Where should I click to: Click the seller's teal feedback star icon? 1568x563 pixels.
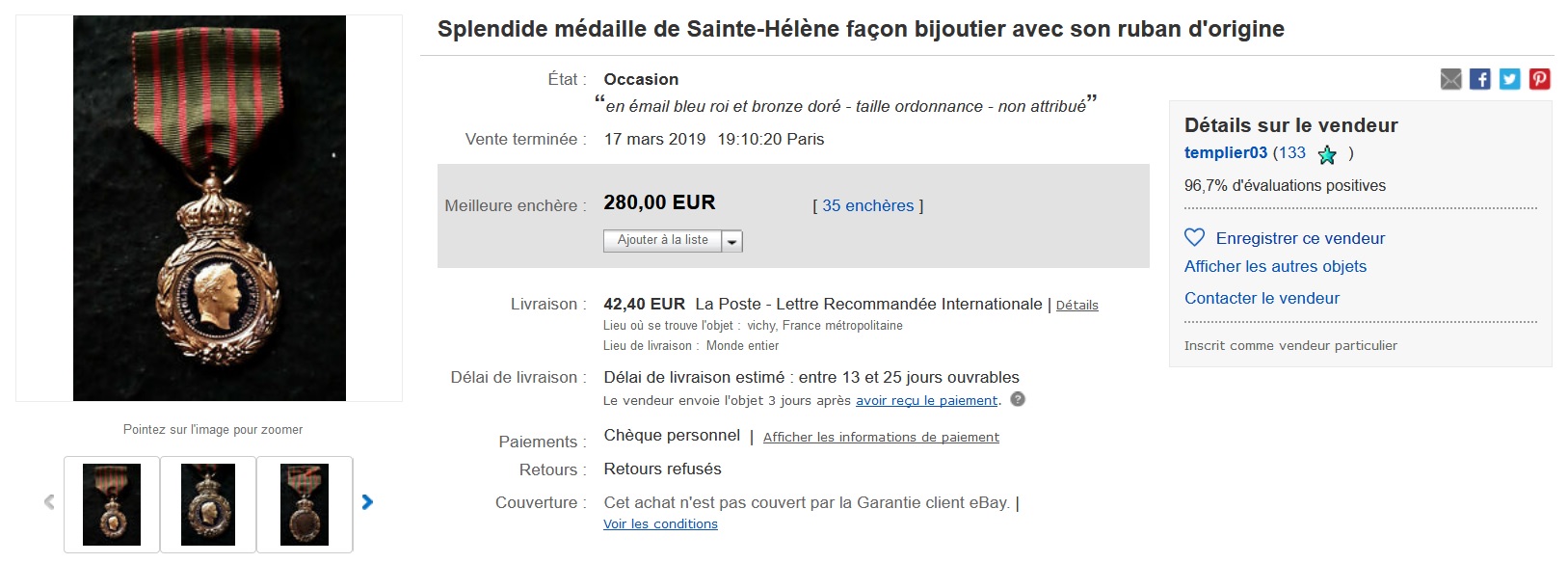(x=1327, y=154)
